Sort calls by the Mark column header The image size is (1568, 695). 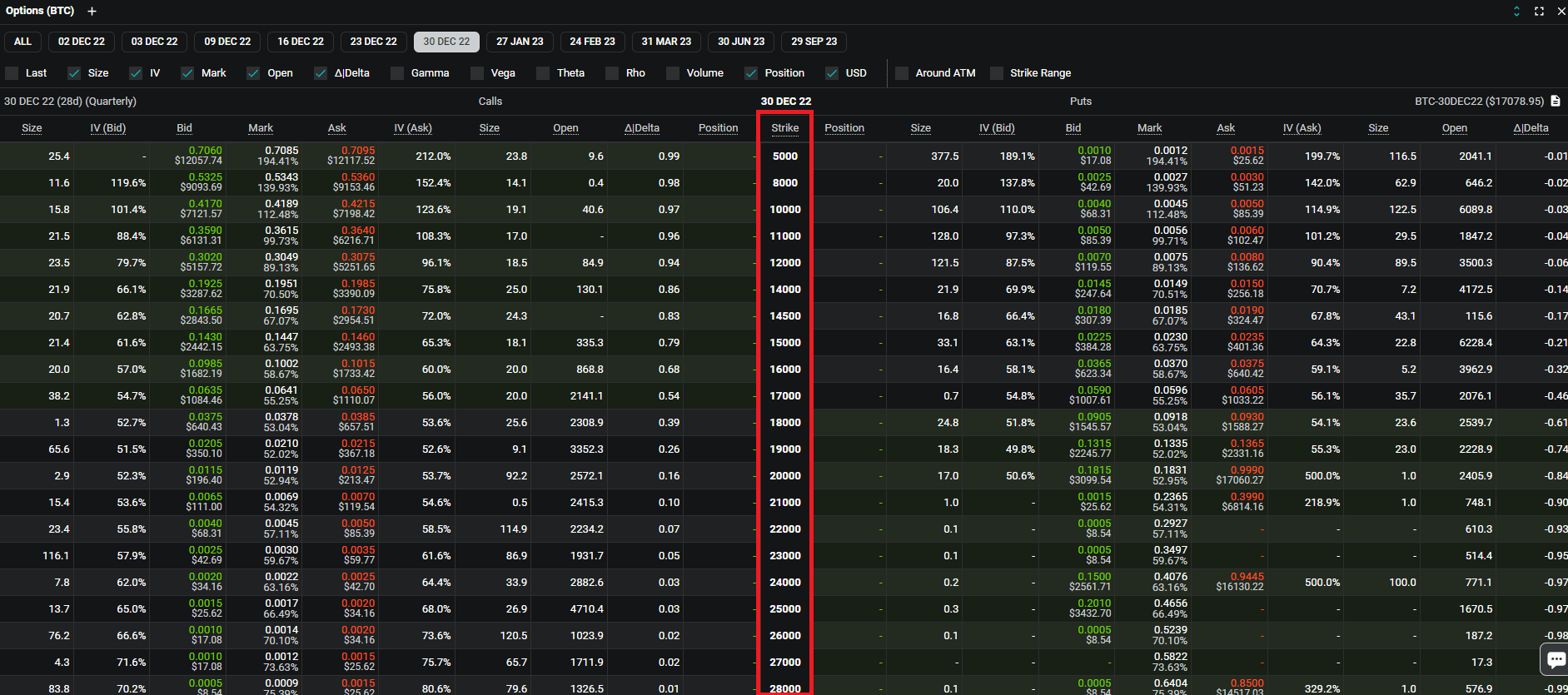click(261, 128)
